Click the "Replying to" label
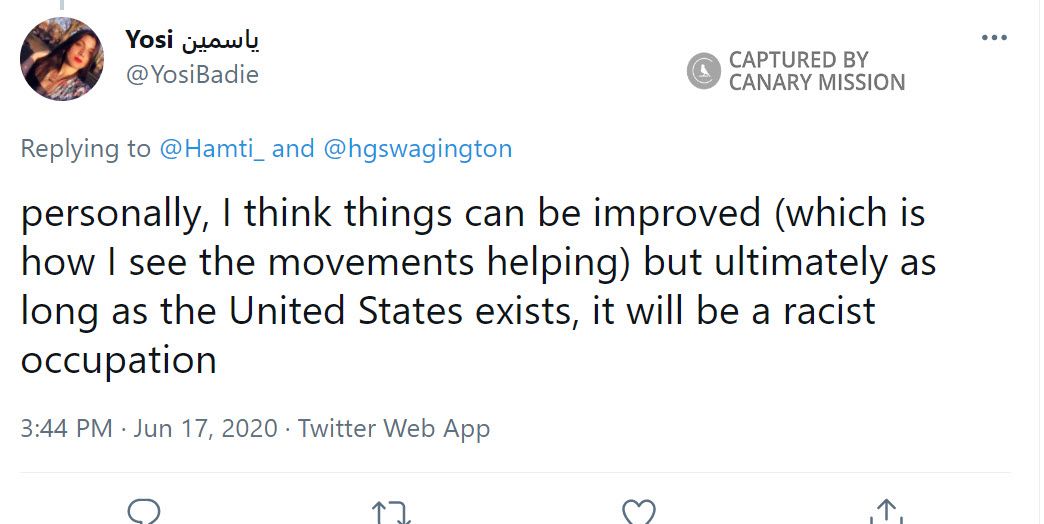This screenshot has width=1044, height=524. click(85, 149)
